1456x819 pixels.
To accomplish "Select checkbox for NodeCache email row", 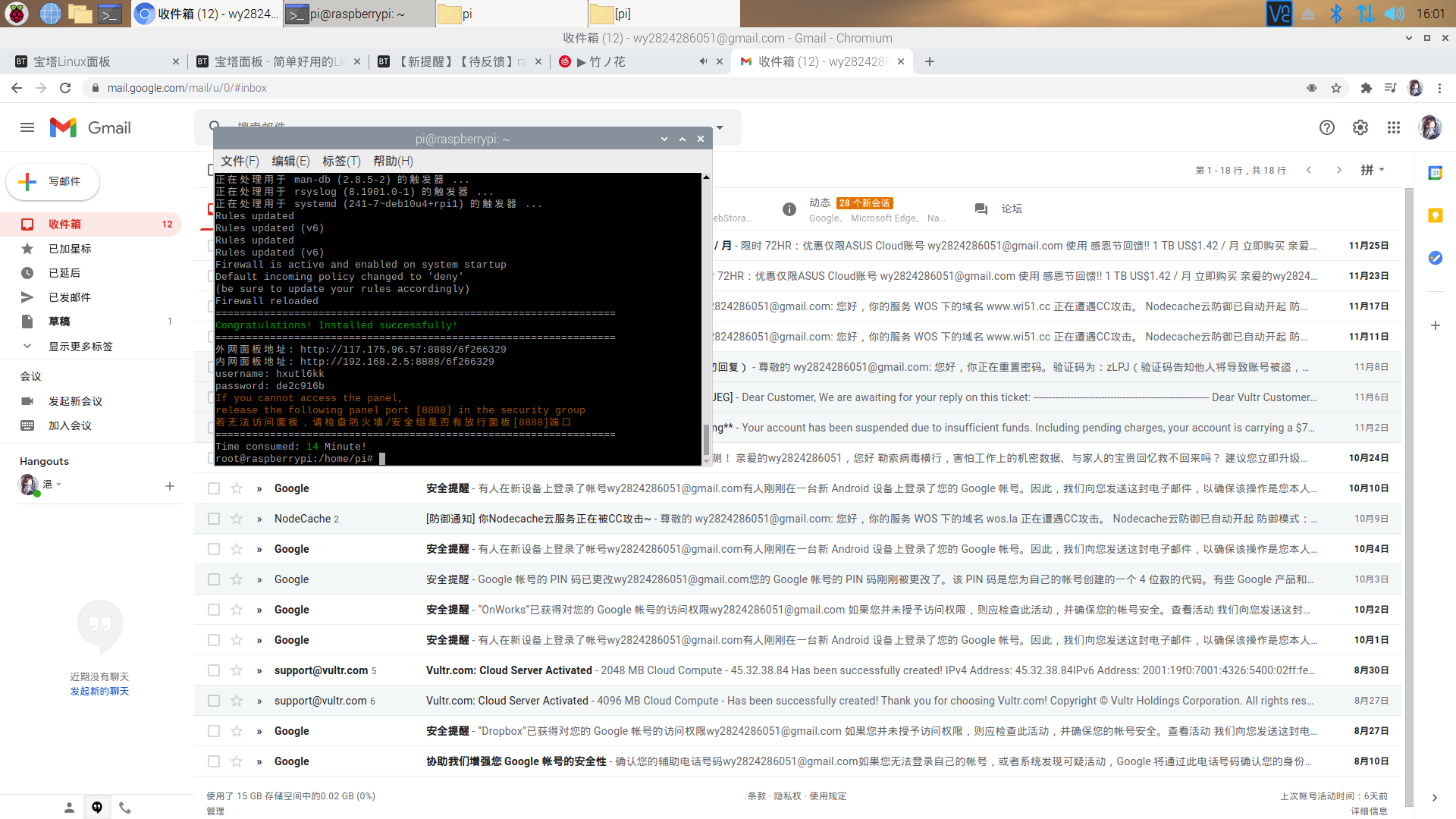I will coord(214,519).
